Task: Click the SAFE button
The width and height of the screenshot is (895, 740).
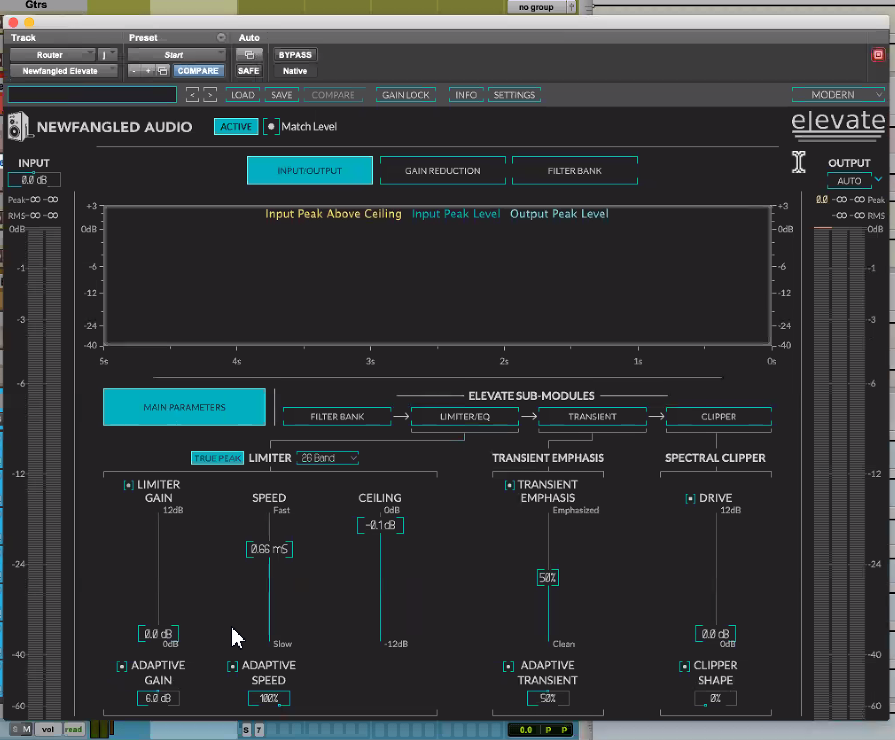Action: 248,71
